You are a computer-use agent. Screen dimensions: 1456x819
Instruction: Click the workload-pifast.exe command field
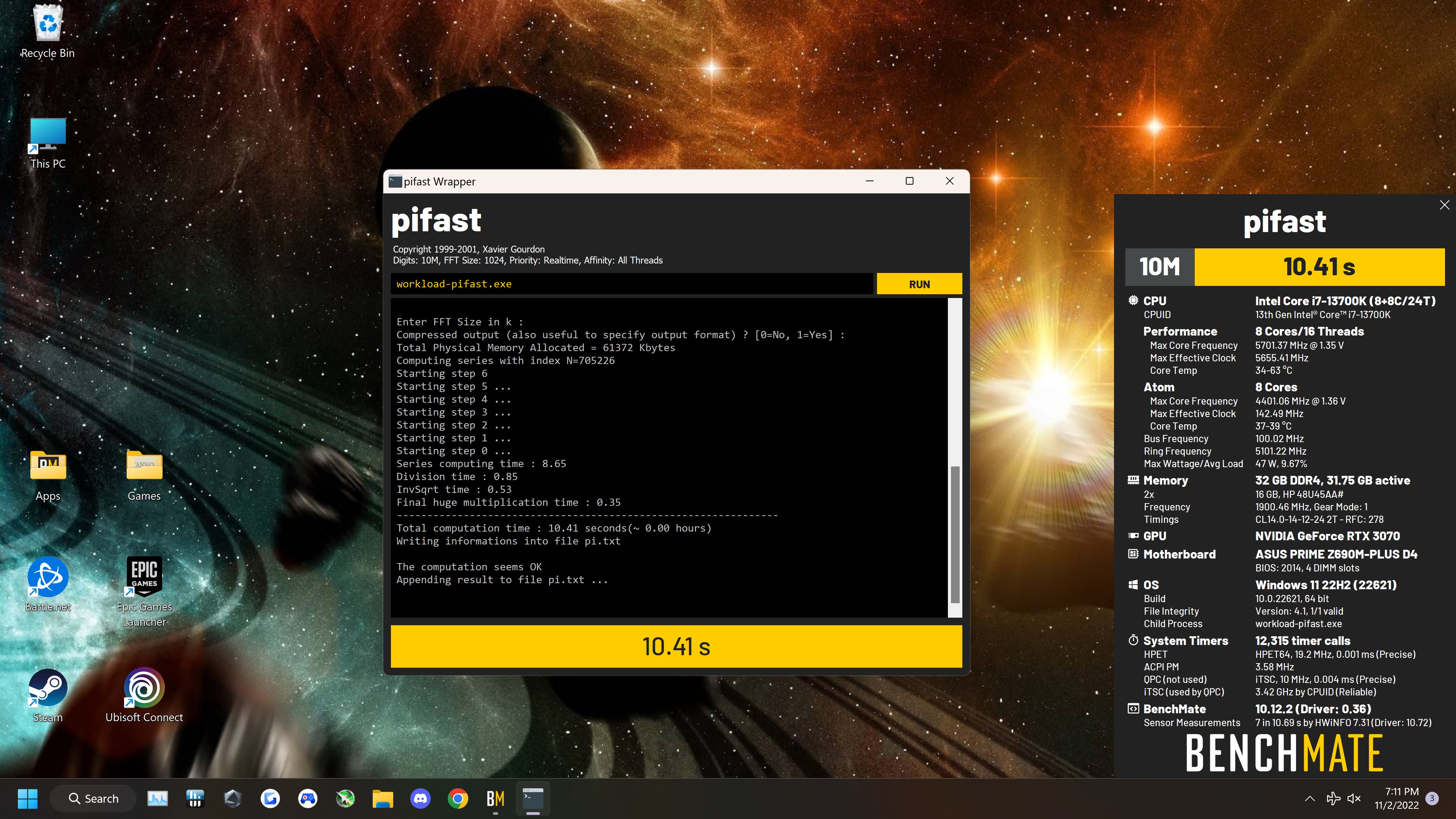point(631,284)
